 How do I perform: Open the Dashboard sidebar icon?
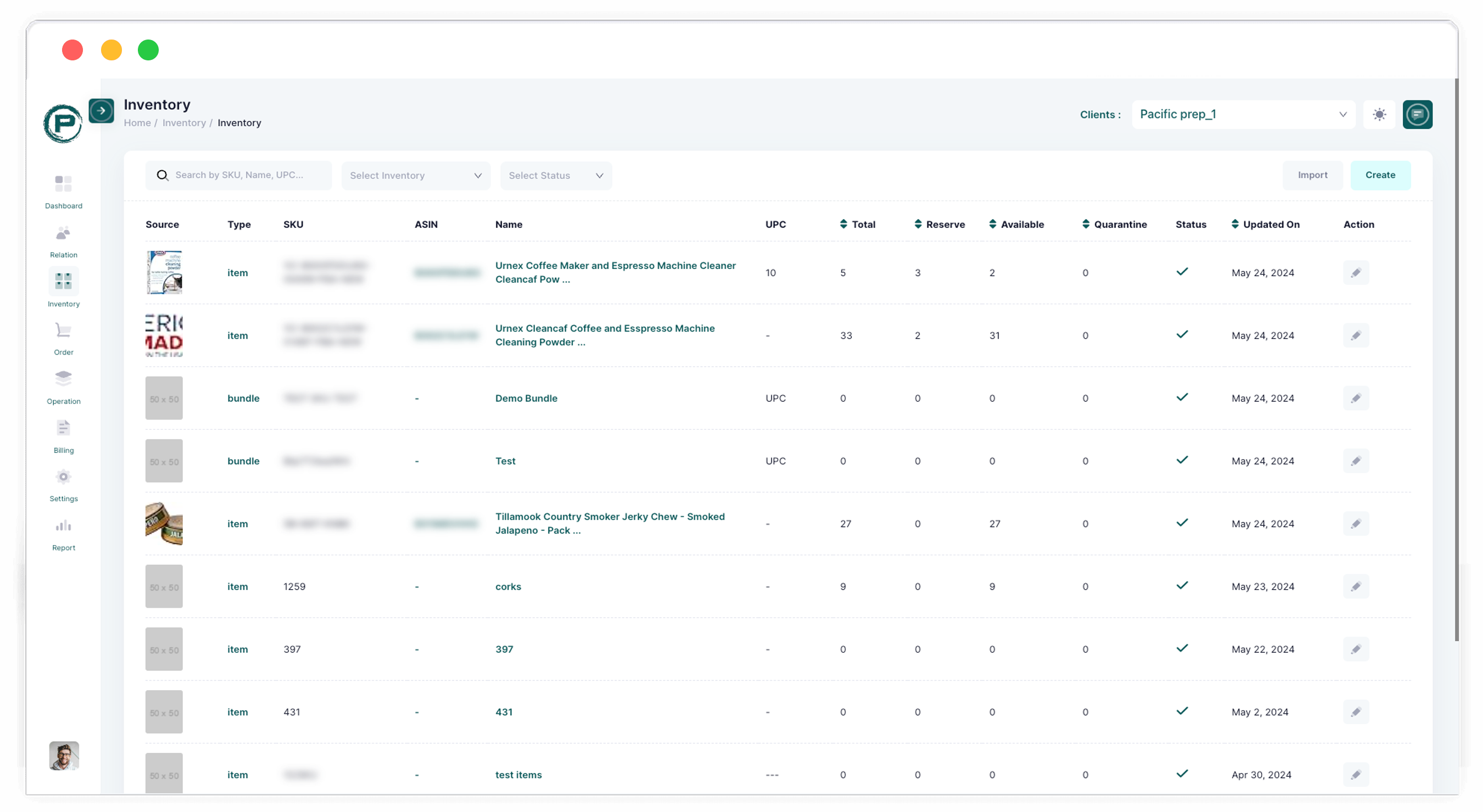point(63,183)
